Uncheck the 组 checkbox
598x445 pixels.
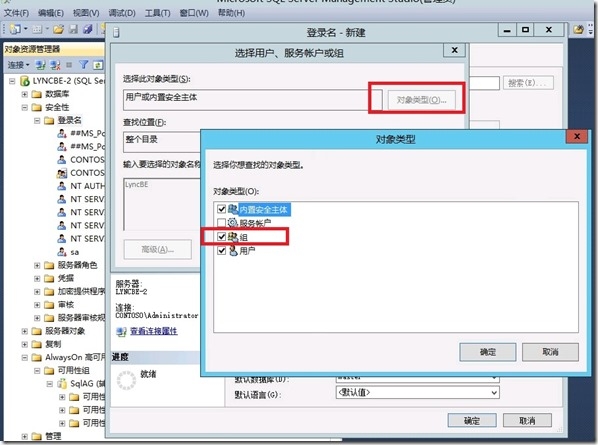221,236
